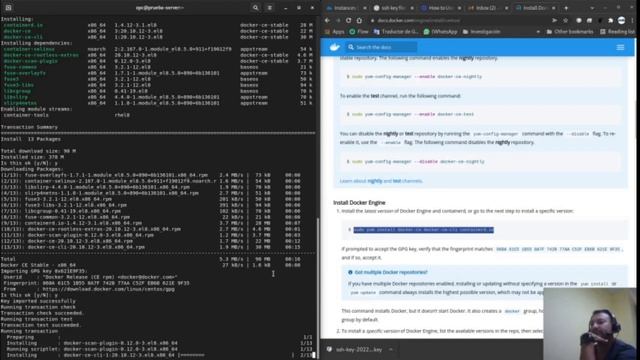Open the Other bookmarks folder
The width and height of the screenshot is (640, 360).
coord(569,31)
